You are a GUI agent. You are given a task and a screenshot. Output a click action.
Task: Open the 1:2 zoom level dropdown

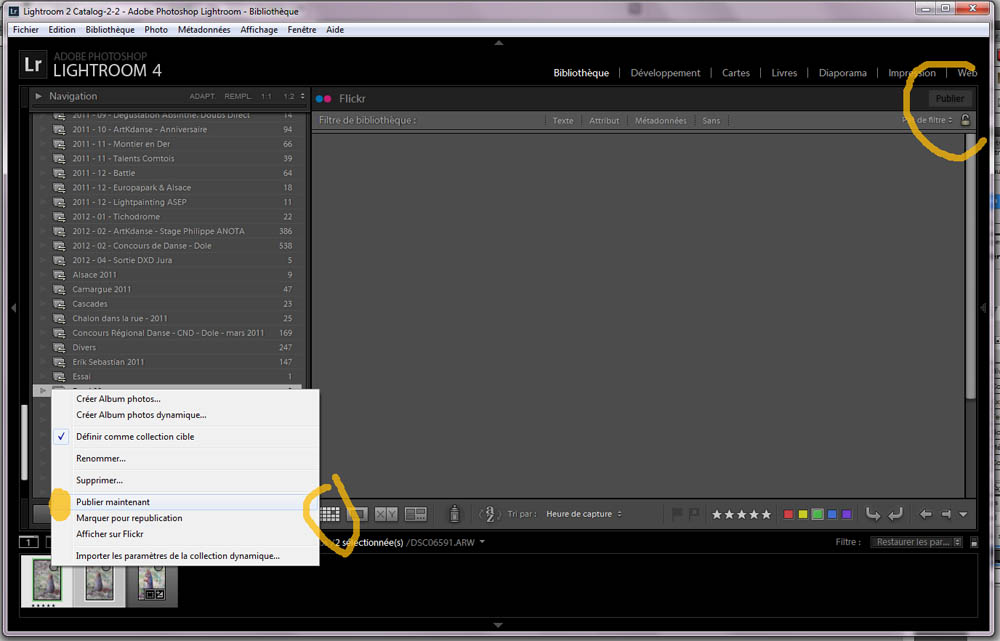294,96
